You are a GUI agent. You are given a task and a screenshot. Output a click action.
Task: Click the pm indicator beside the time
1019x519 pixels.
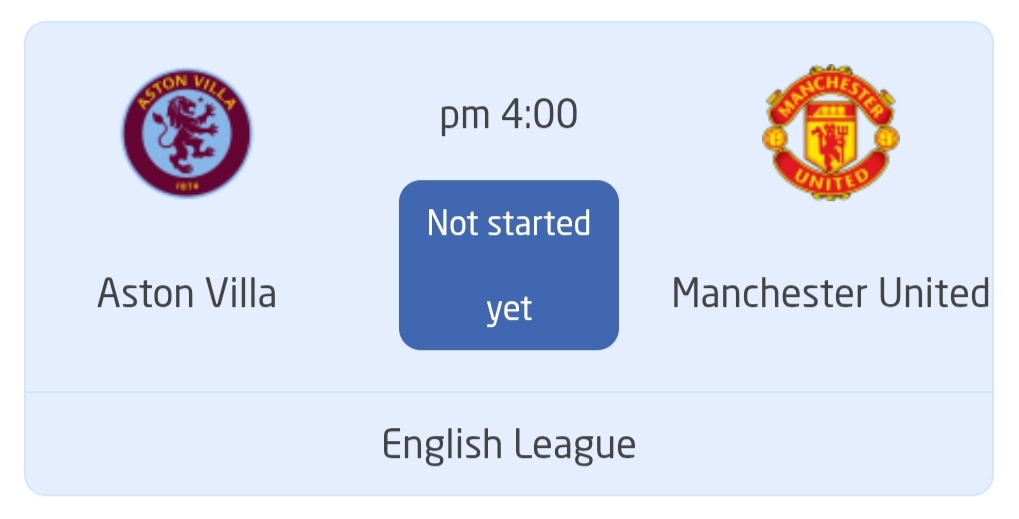465,117
